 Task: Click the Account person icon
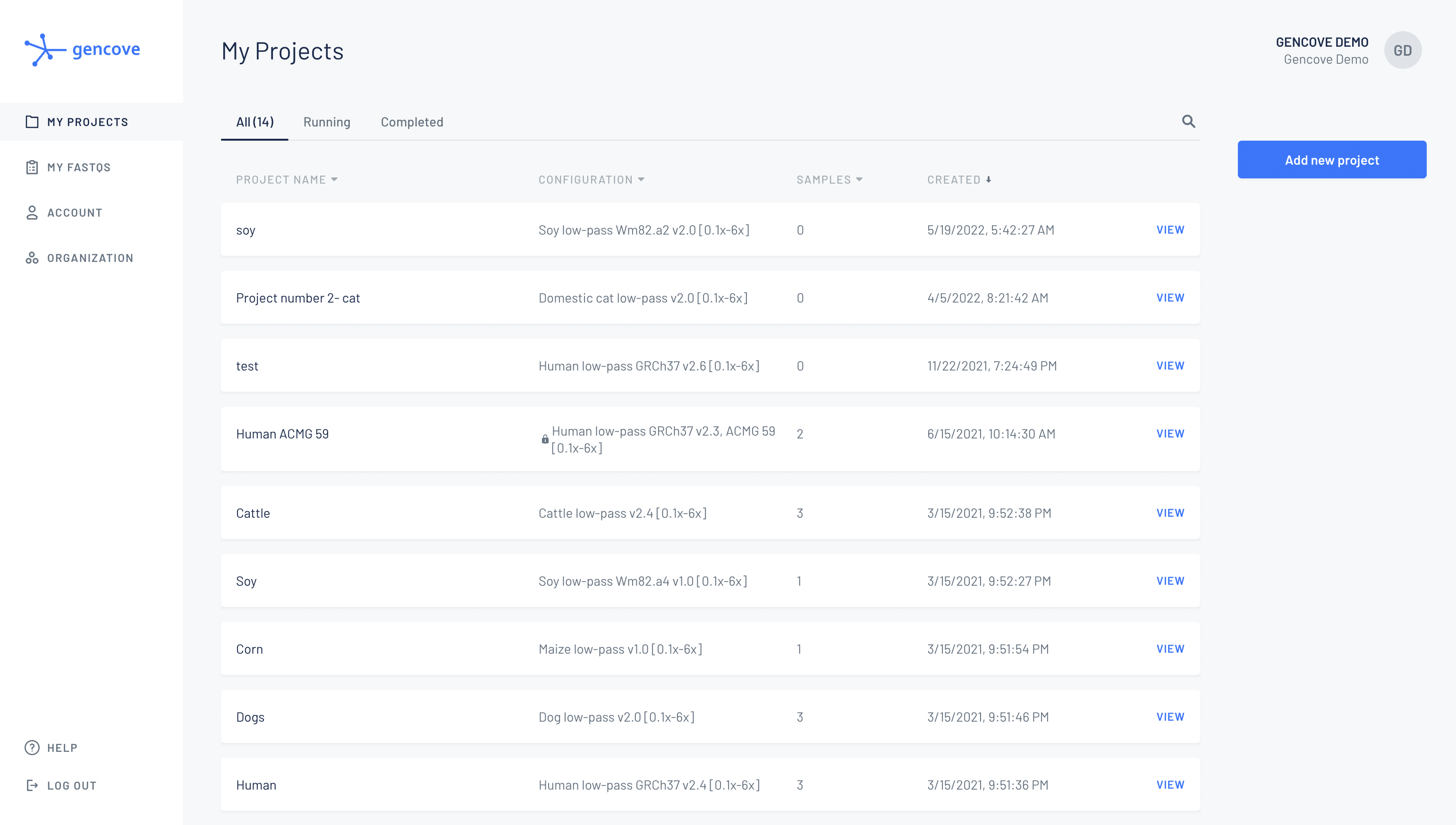[x=32, y=212]
